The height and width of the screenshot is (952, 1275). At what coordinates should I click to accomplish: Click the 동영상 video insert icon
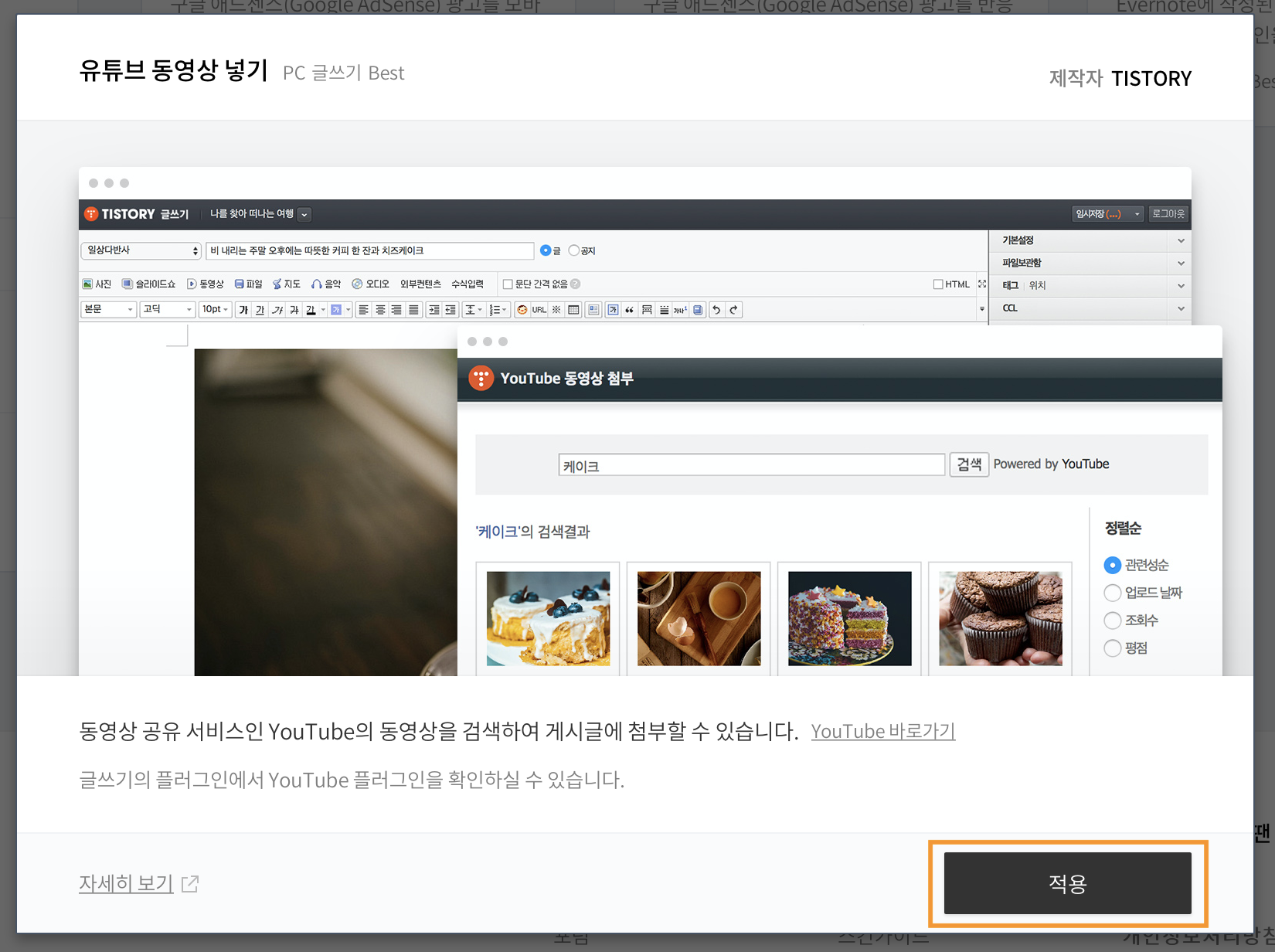click(x=205, y=284)
